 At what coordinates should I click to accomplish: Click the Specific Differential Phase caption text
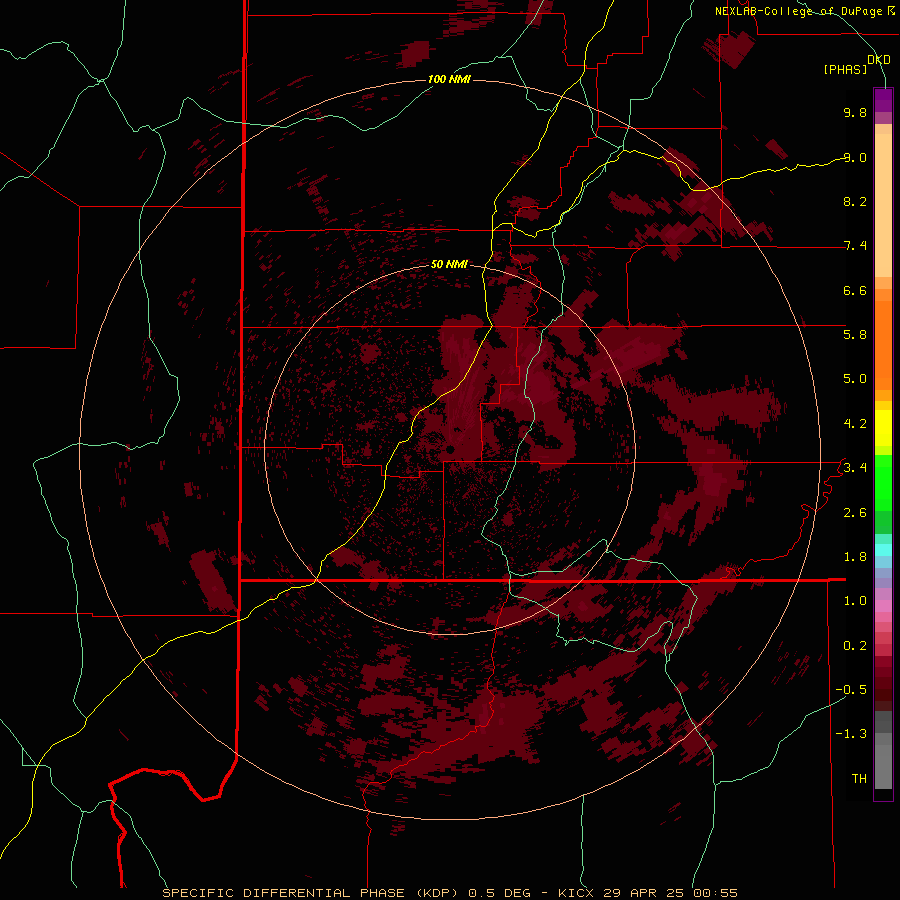(x=449, y=893)
